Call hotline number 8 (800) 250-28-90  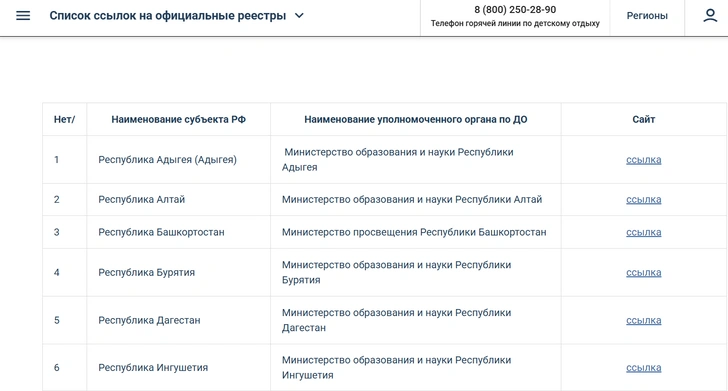pos(515,10)
